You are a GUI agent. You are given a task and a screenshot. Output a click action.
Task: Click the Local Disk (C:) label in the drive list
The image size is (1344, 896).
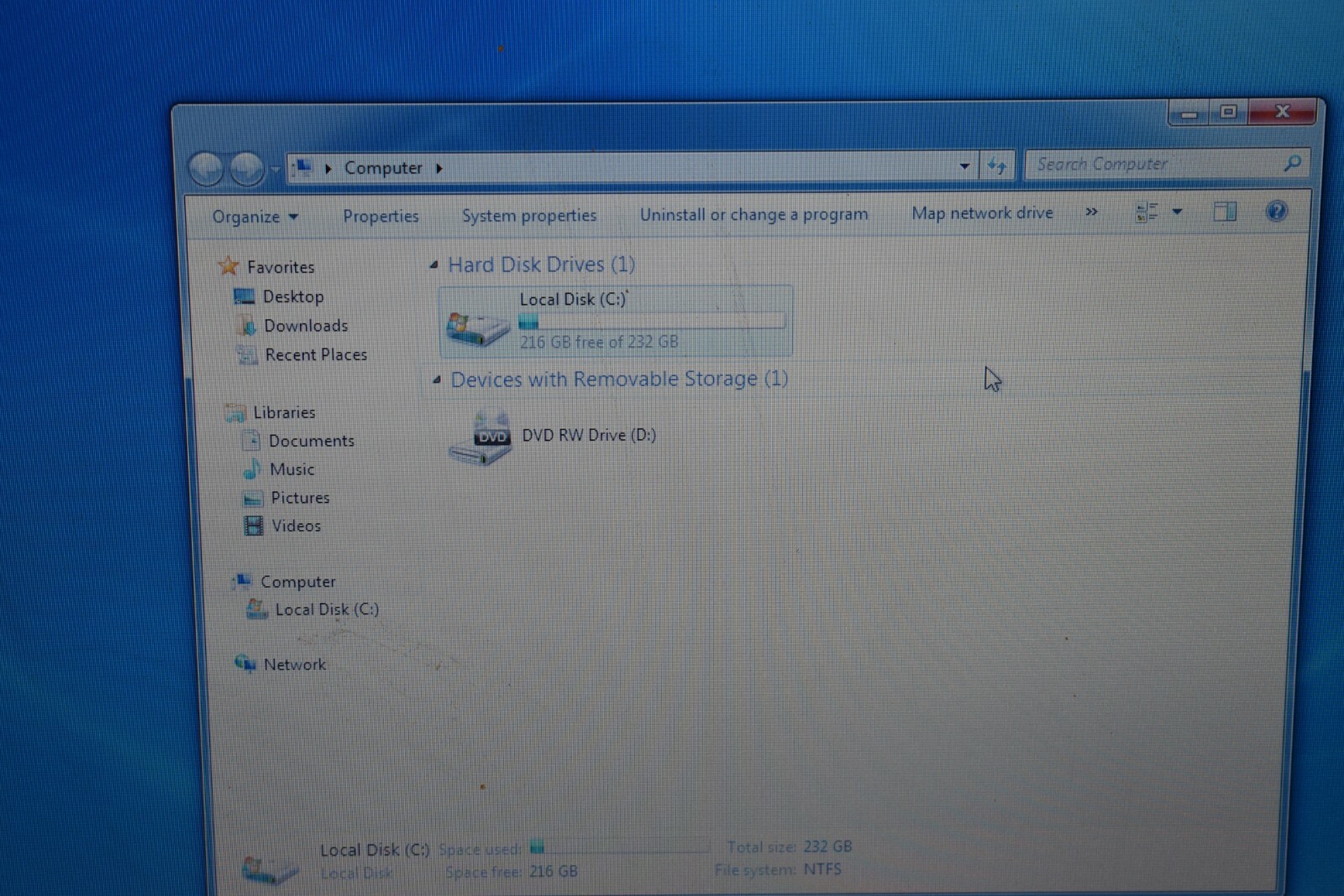(573, 299)
